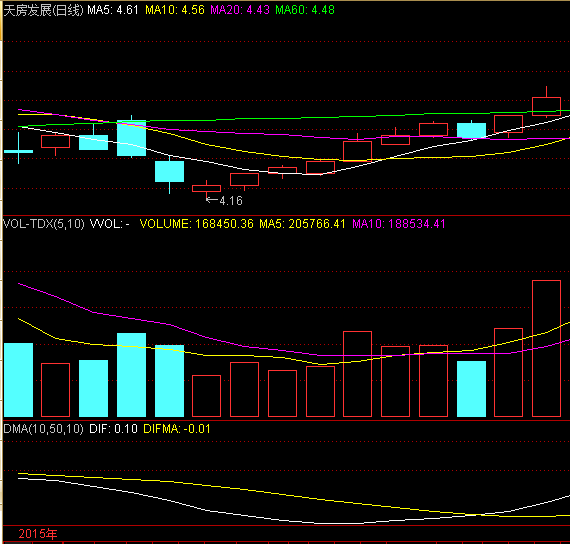Select the highest red candlestick at chart end
Screen dimensions: 570x544
[546, 106]
